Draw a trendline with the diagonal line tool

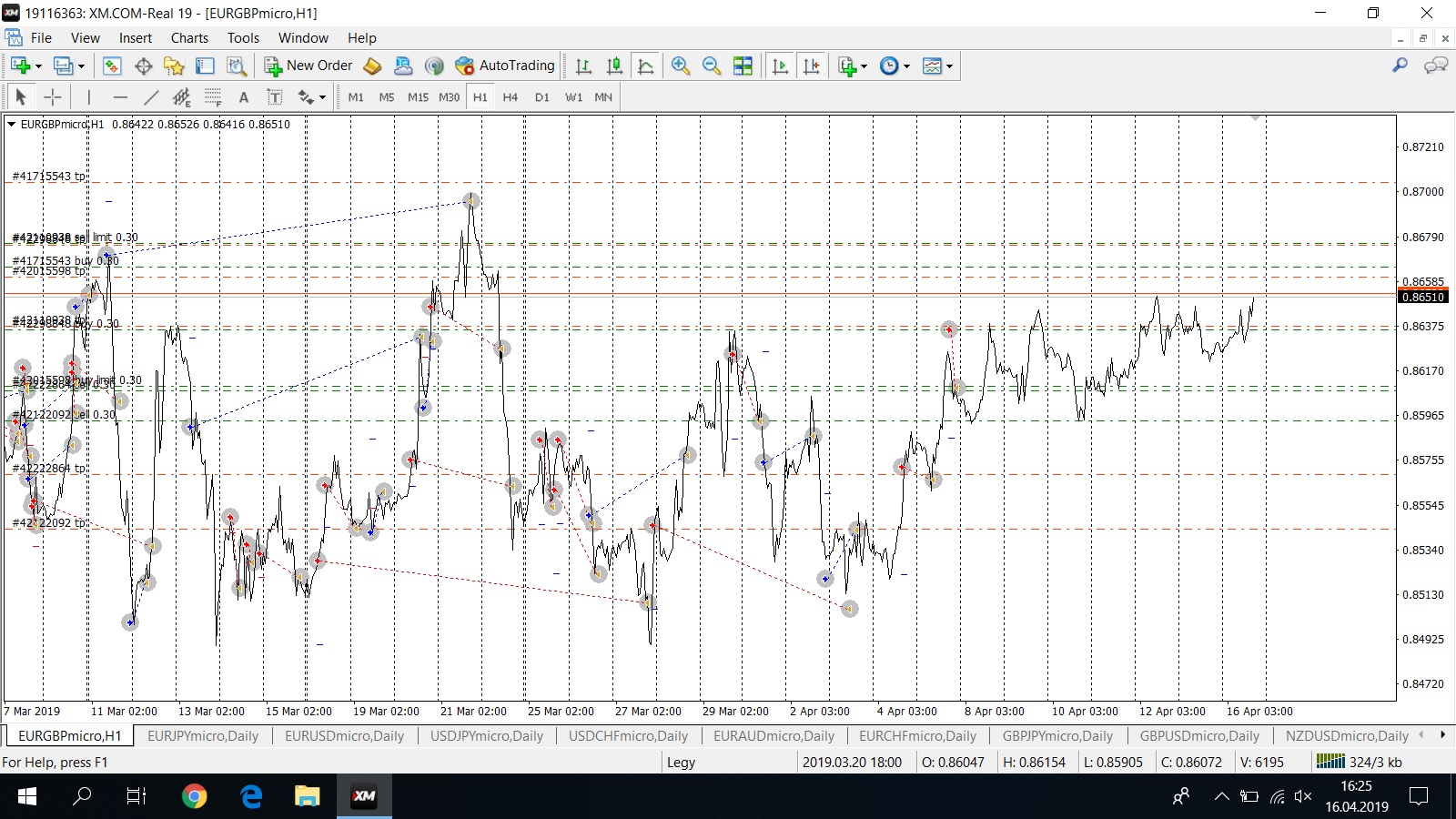151,97
